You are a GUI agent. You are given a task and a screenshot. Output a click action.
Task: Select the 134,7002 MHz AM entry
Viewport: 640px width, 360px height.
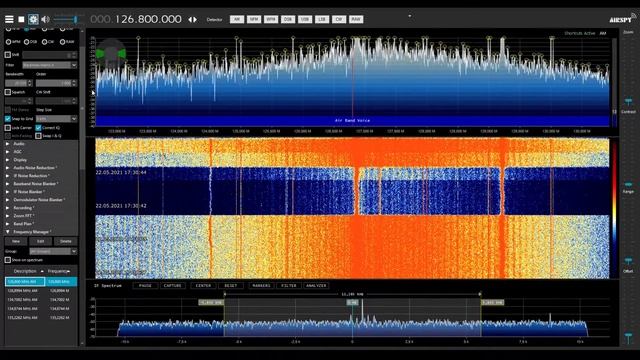tap(41, 300)
